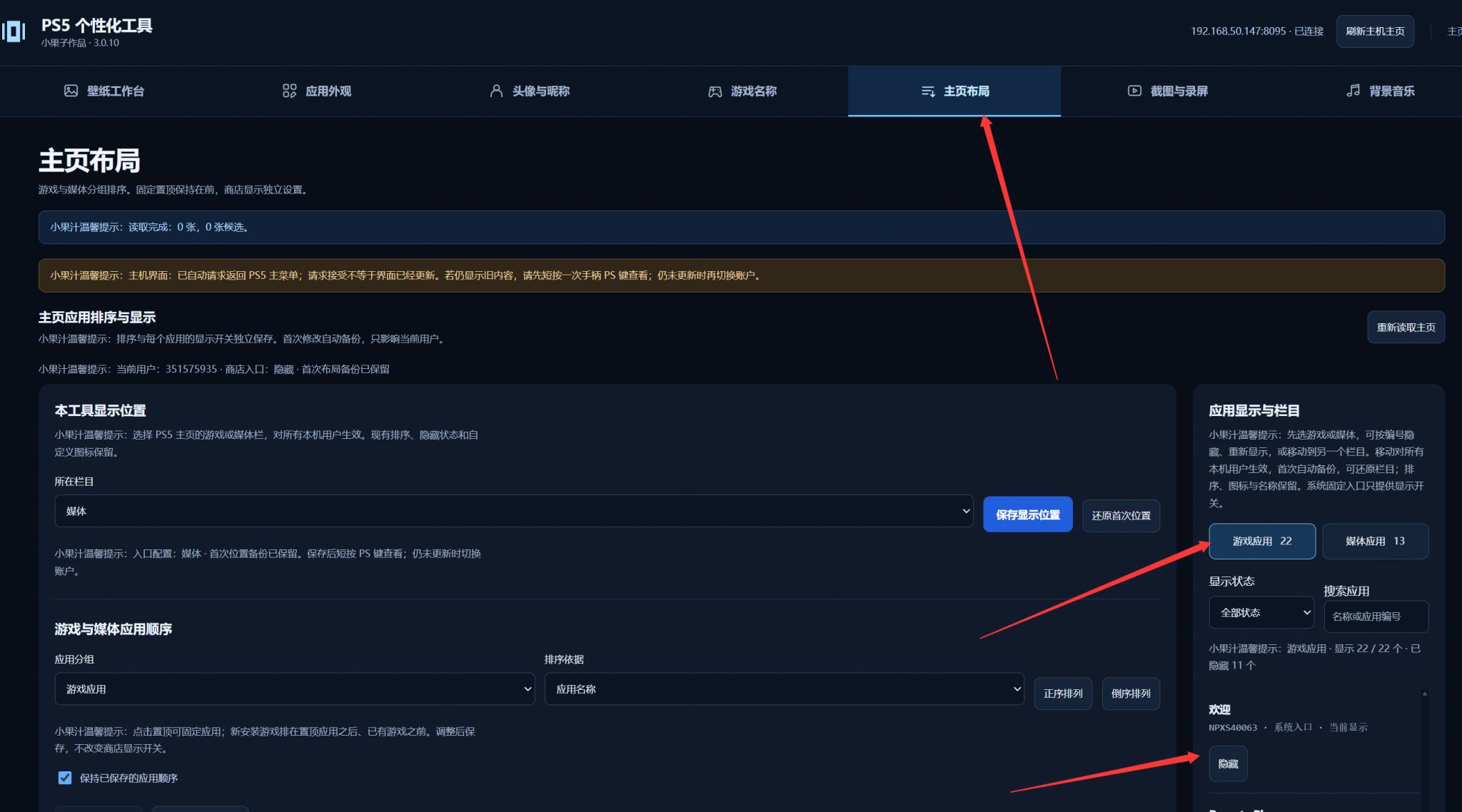Screen dimensions: 1462x812
Task: Click the 搜索应用 name or ID field
Action: 1376,616
